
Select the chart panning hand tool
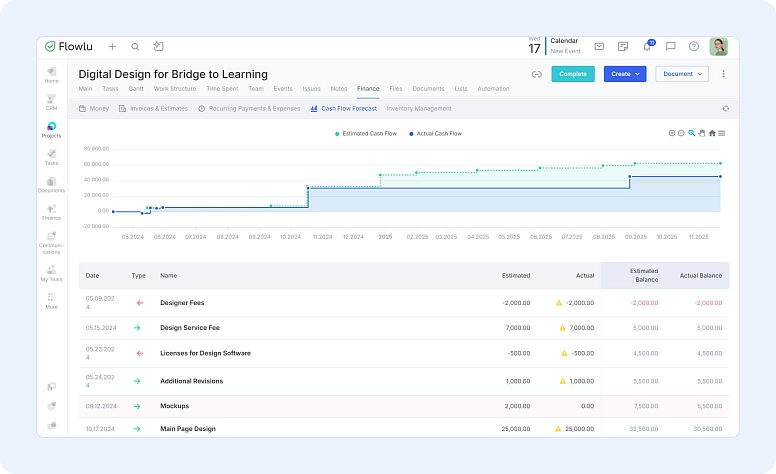tap(701, 133)
